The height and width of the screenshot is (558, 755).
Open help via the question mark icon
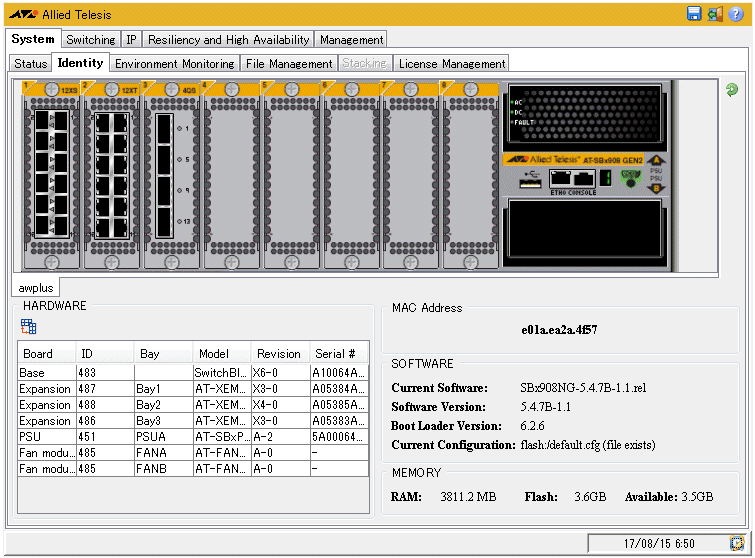[736, 14]
